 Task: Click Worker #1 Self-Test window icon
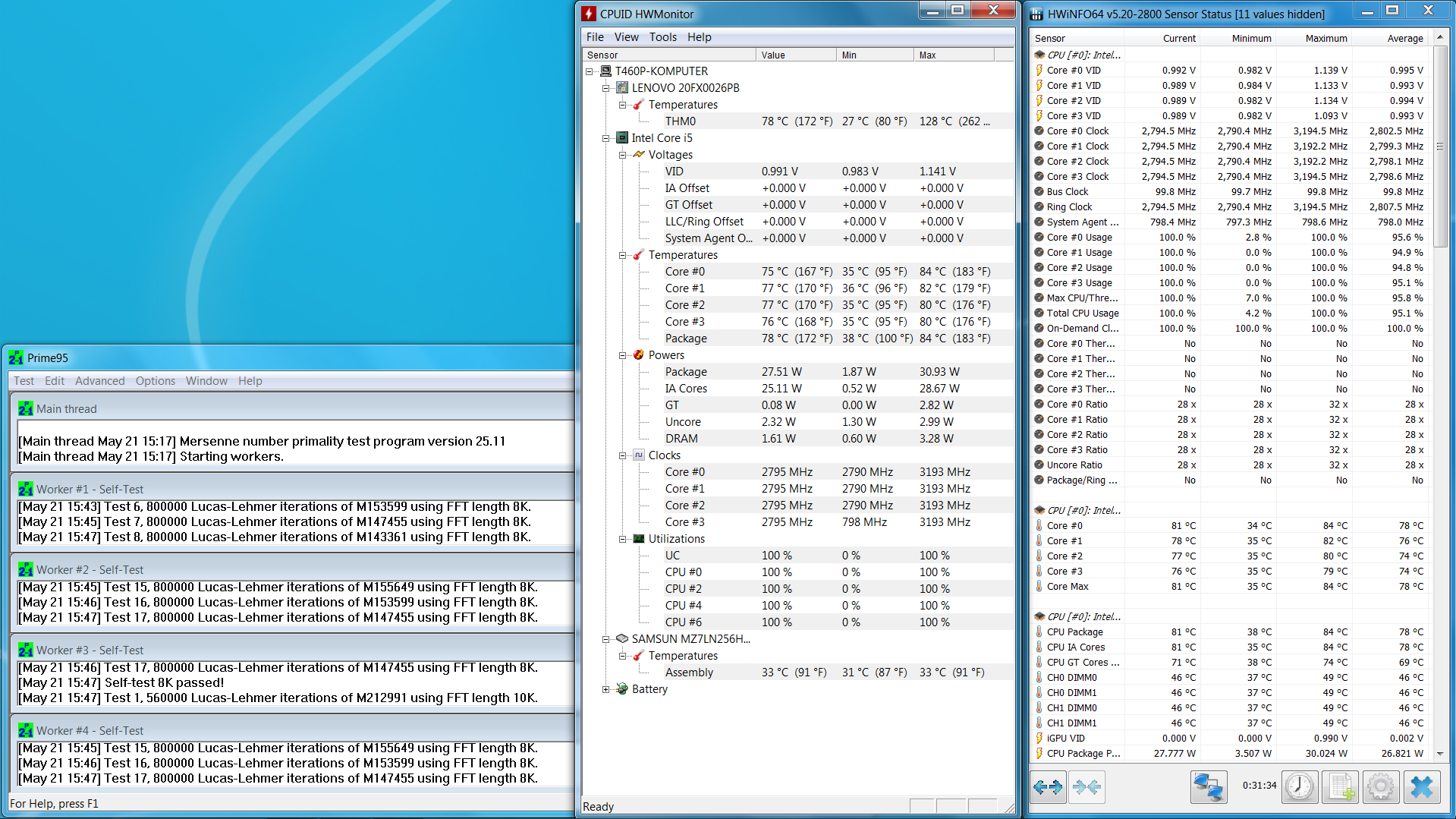(26, 490)
